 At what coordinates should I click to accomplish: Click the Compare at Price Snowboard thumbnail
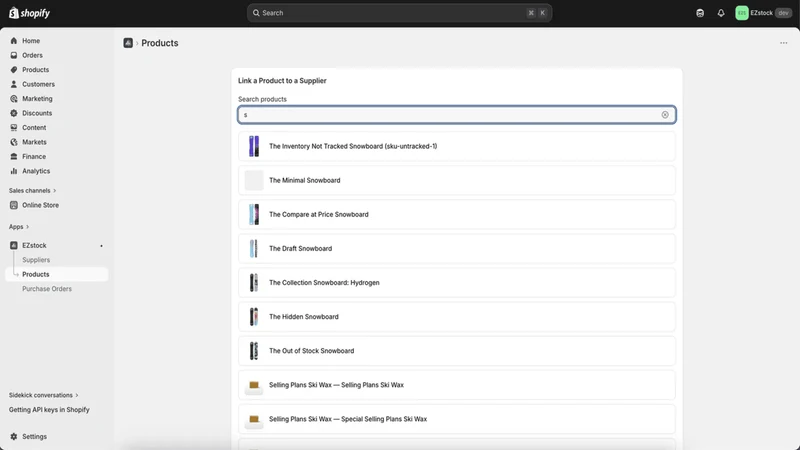tap(254, 215)
